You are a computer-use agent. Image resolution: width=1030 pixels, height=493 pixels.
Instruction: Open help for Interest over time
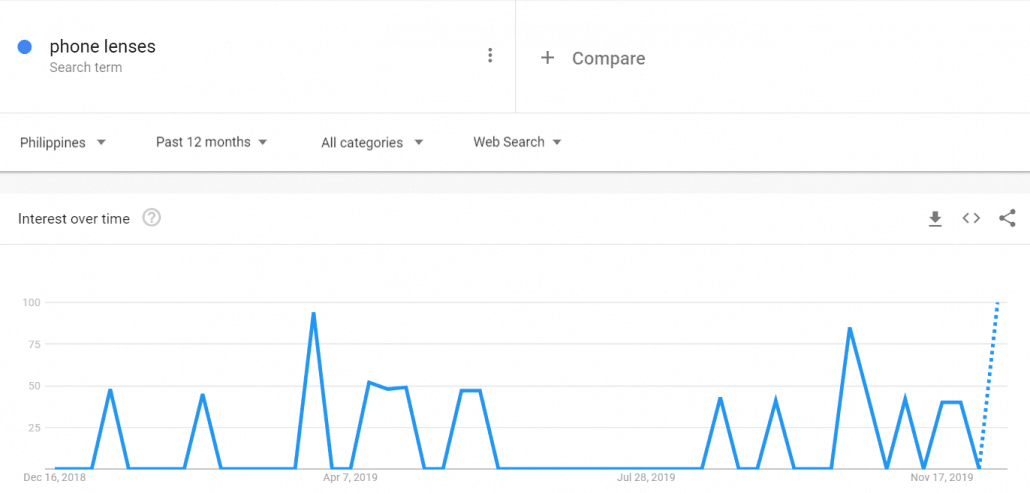click(x=152, y=218)
